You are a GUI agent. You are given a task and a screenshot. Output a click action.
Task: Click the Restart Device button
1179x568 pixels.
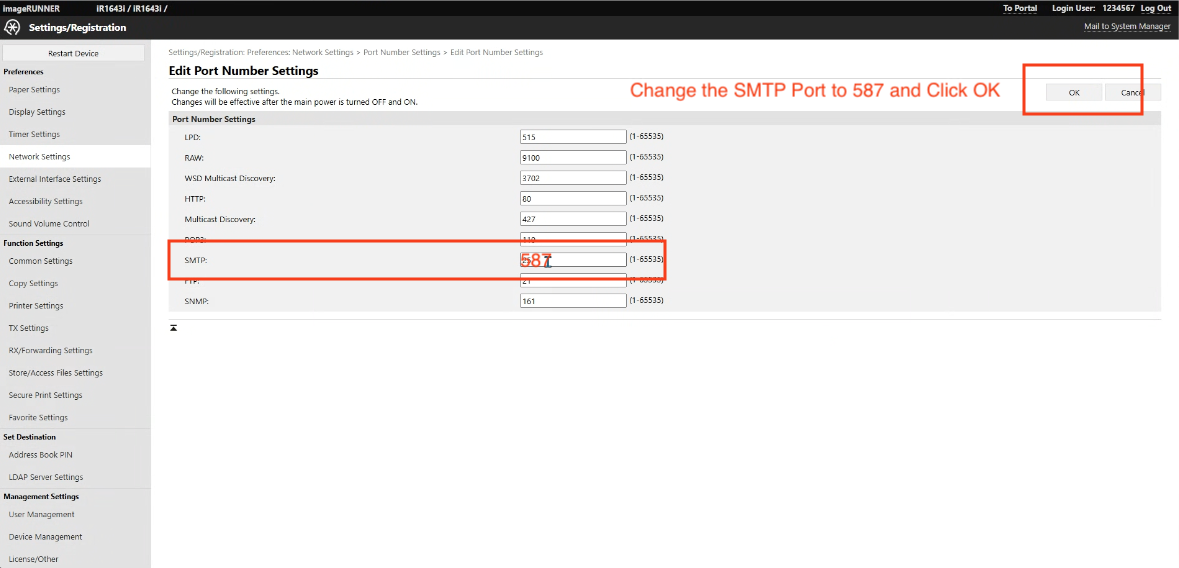point(73,53)
